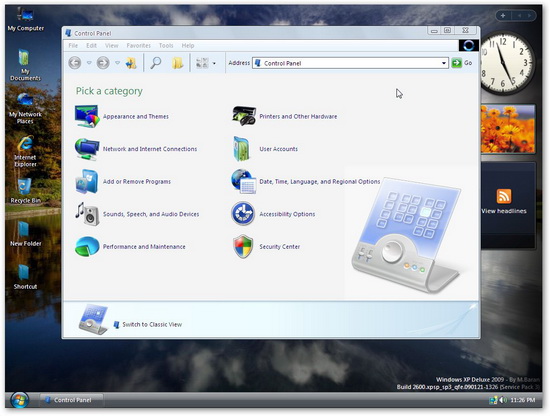Image resolution: width=550 pixels, height=416 pixels.
Task: Click Switch to Classic View link
Action: click(x=152, y=324)
